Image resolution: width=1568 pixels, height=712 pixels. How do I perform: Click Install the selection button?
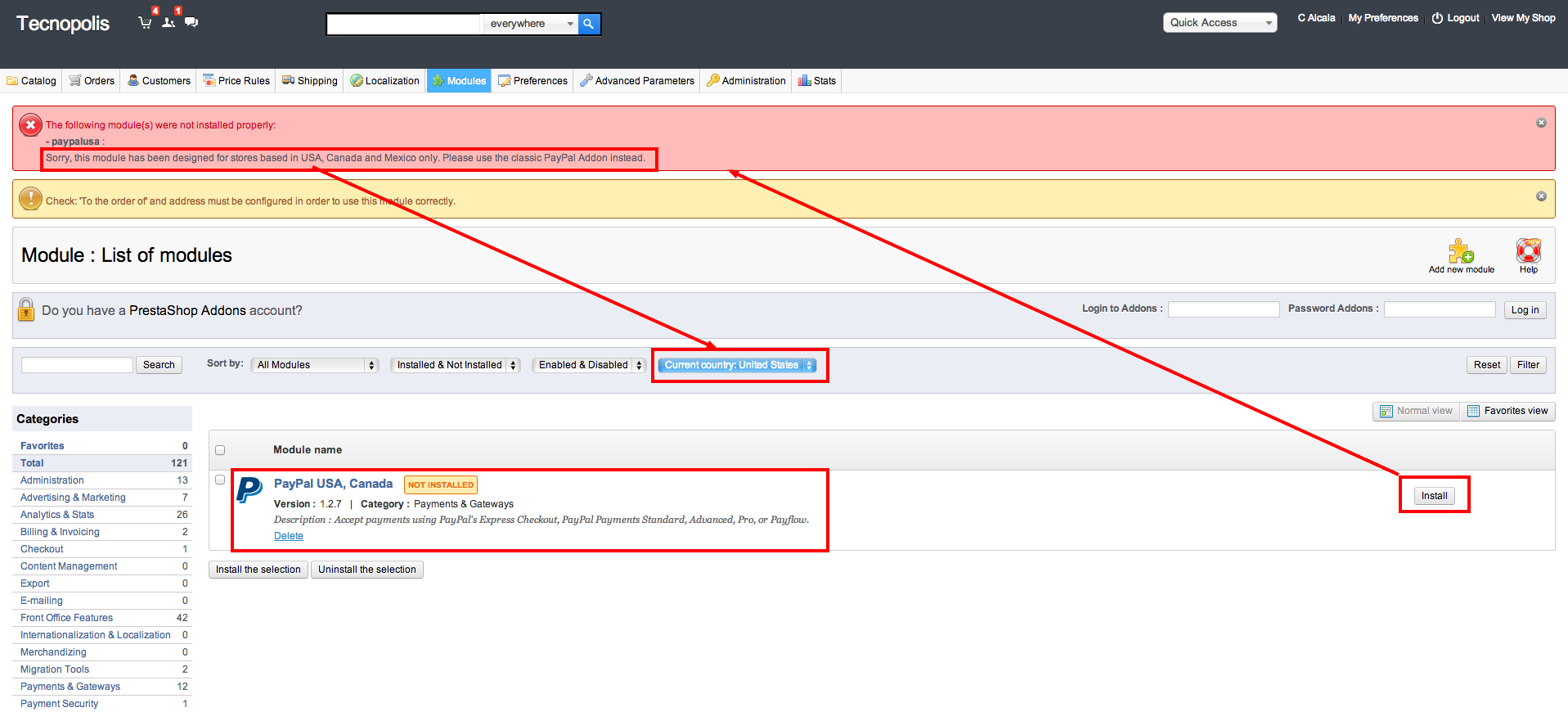coord(258,570)
